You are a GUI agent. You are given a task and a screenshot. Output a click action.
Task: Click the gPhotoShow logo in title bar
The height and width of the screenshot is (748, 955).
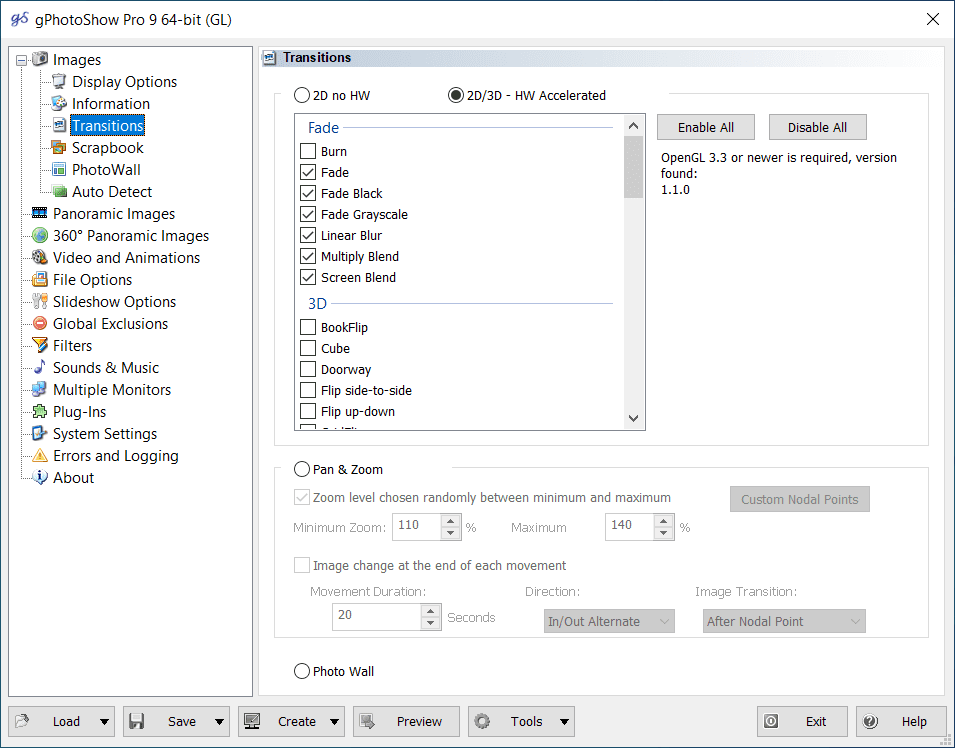pyautogui.click(x=19, y=19)
